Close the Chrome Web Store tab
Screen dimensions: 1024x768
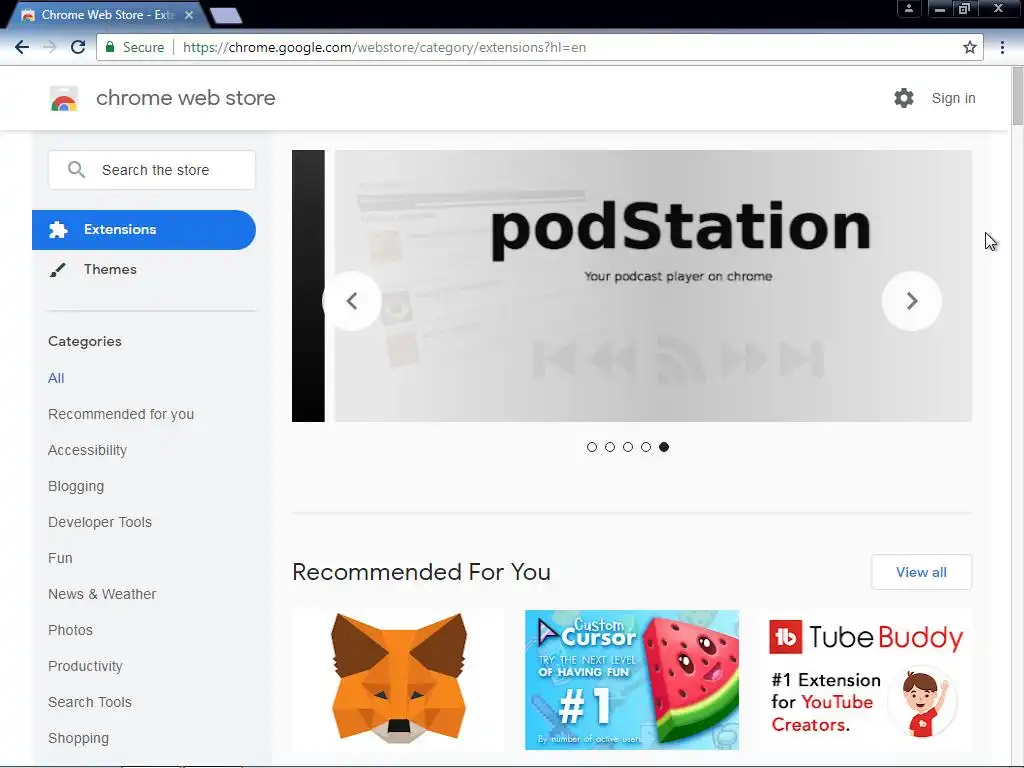tap(189, 14)
